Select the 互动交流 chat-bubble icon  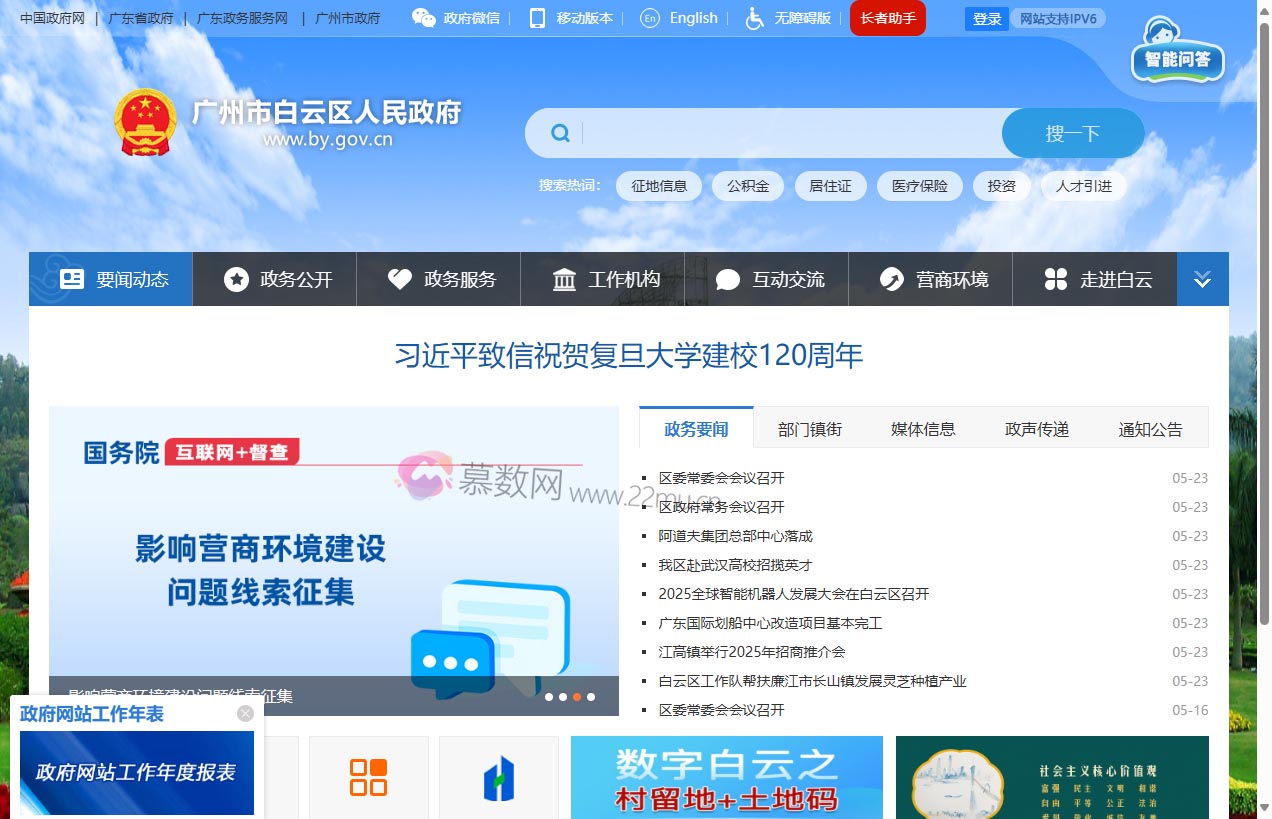728,279
